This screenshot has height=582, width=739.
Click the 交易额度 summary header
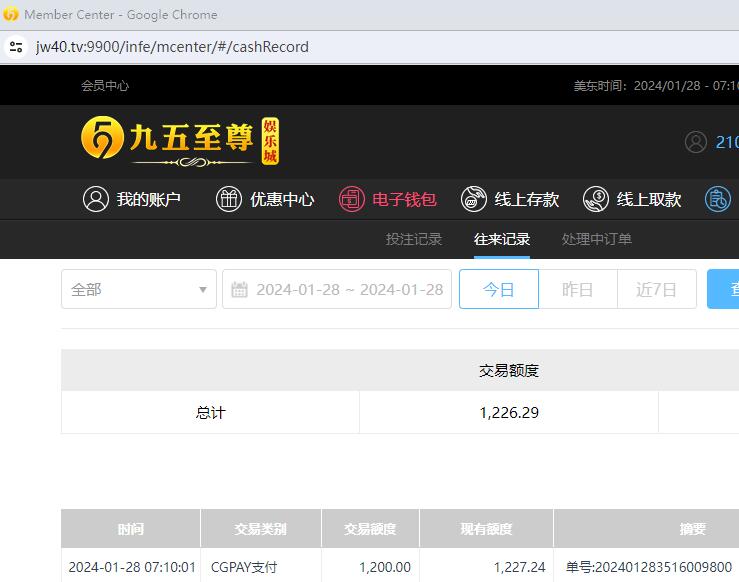[509, 371]
